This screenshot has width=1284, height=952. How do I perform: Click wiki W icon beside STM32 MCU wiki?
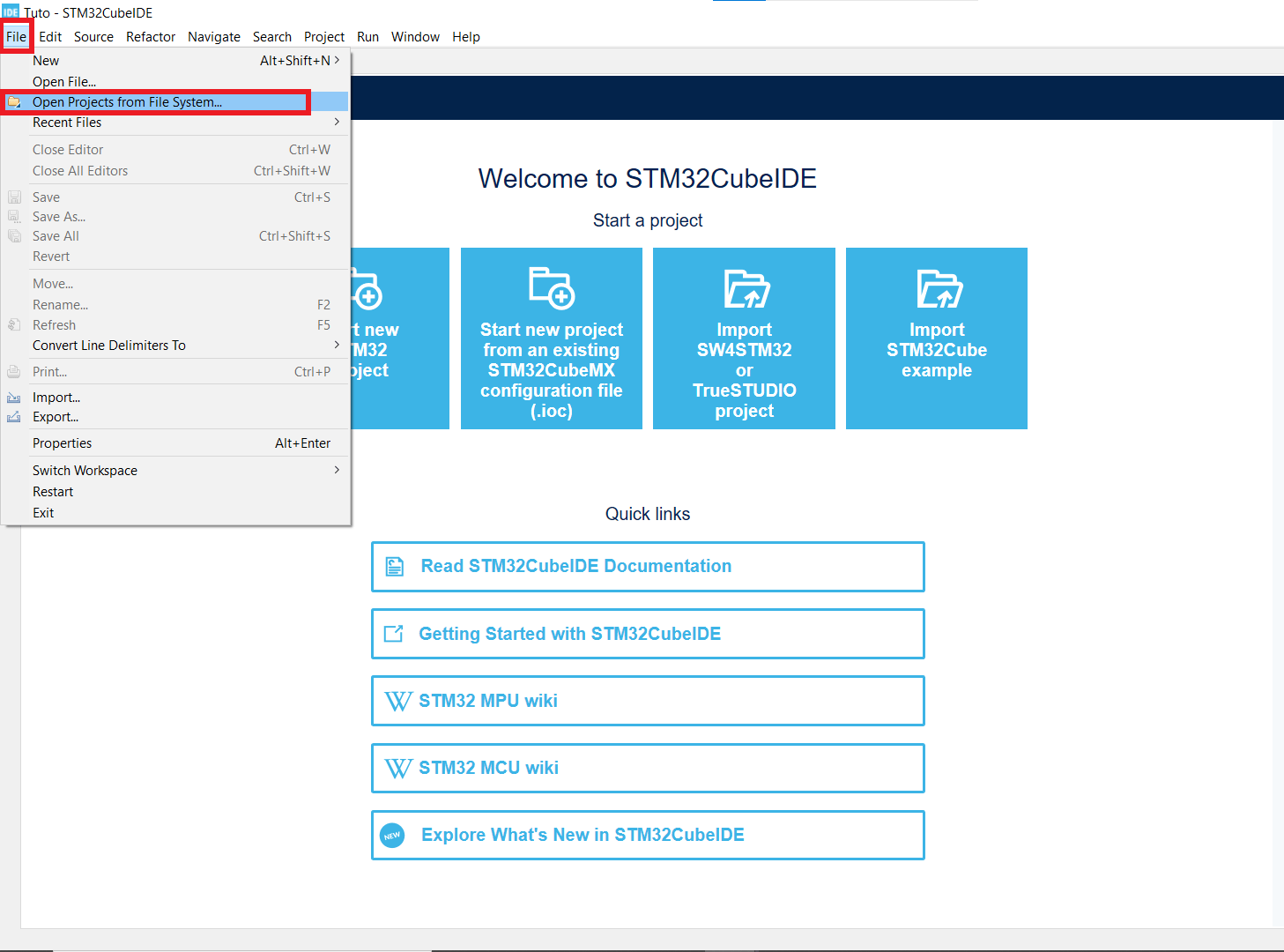tap(398, 768)
